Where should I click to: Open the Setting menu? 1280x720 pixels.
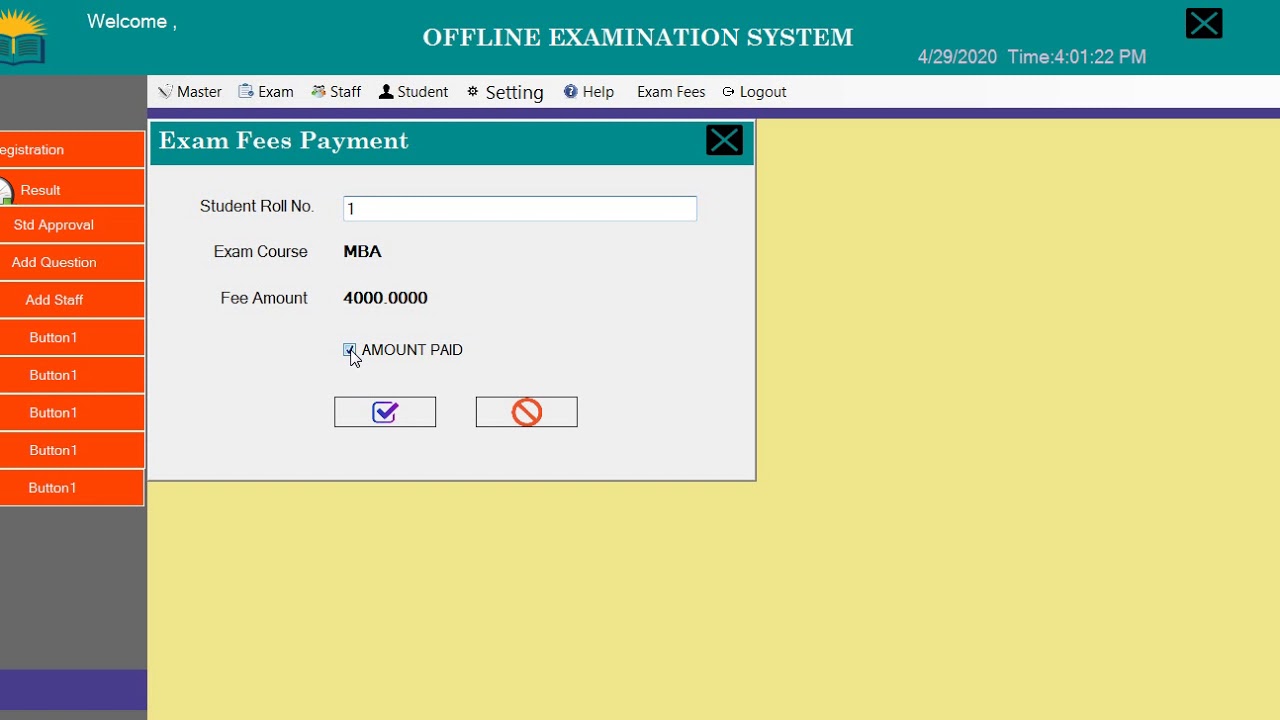(x=505, y=92)
